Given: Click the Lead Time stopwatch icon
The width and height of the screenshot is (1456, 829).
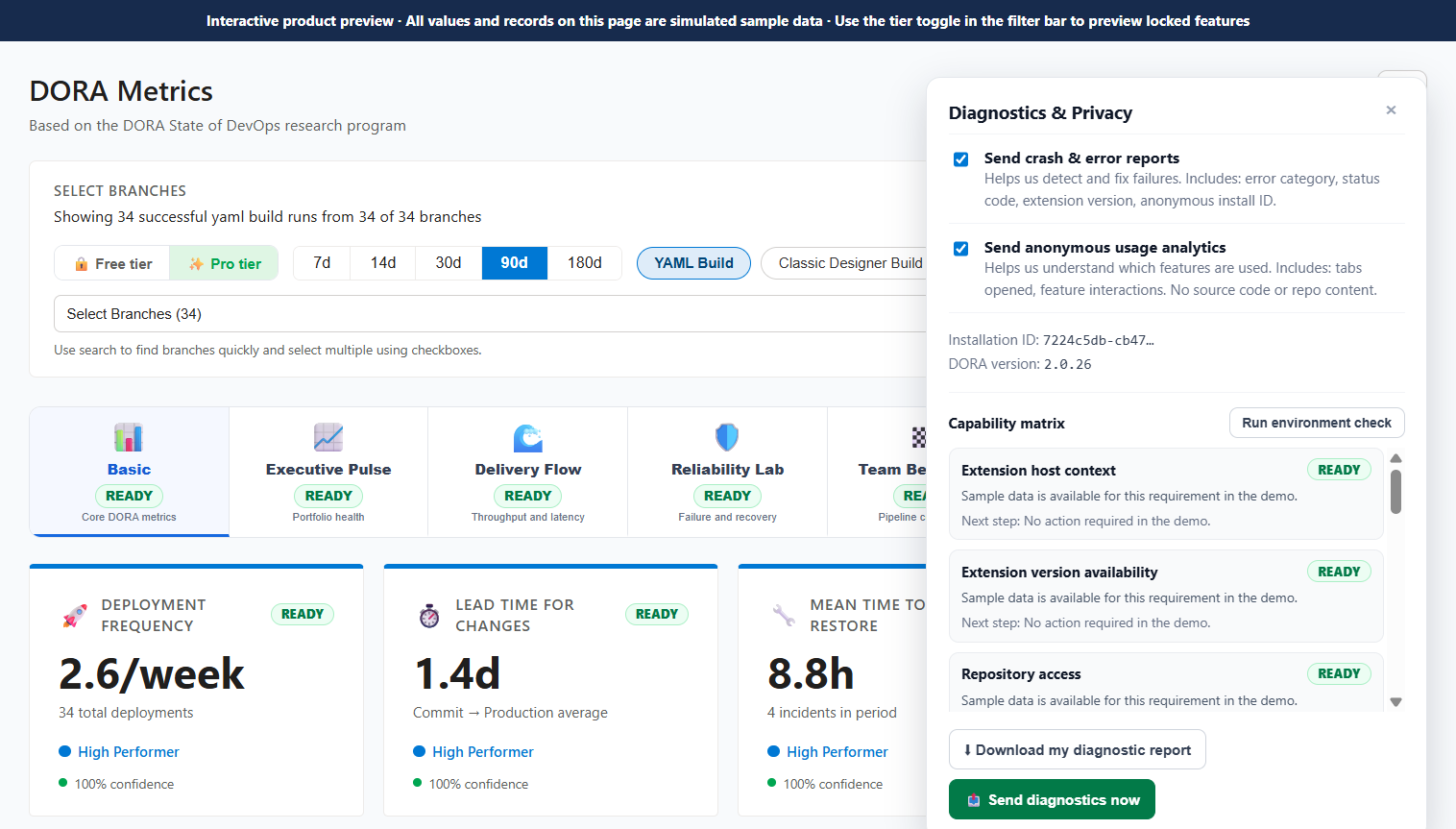Looking at the screenshot, I should (429, 616).
